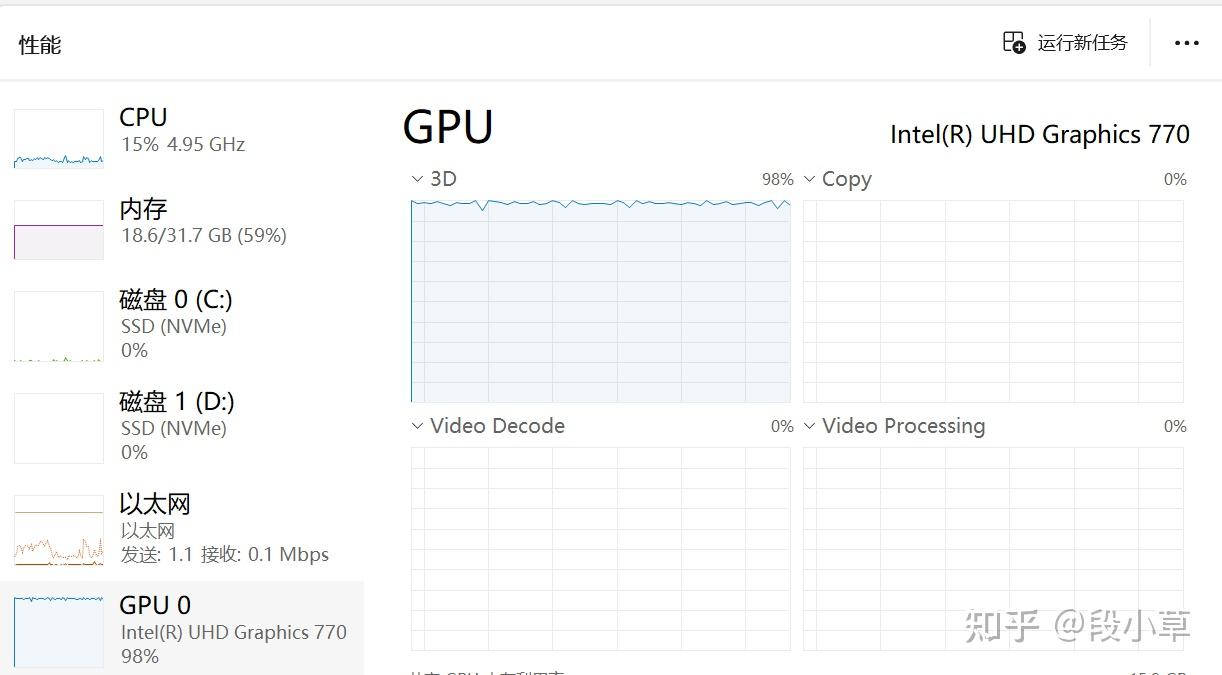Open the Task Manager more options menu
Image resolution: width=1222 pixels, height=675 pixels.
[1186, 42]
